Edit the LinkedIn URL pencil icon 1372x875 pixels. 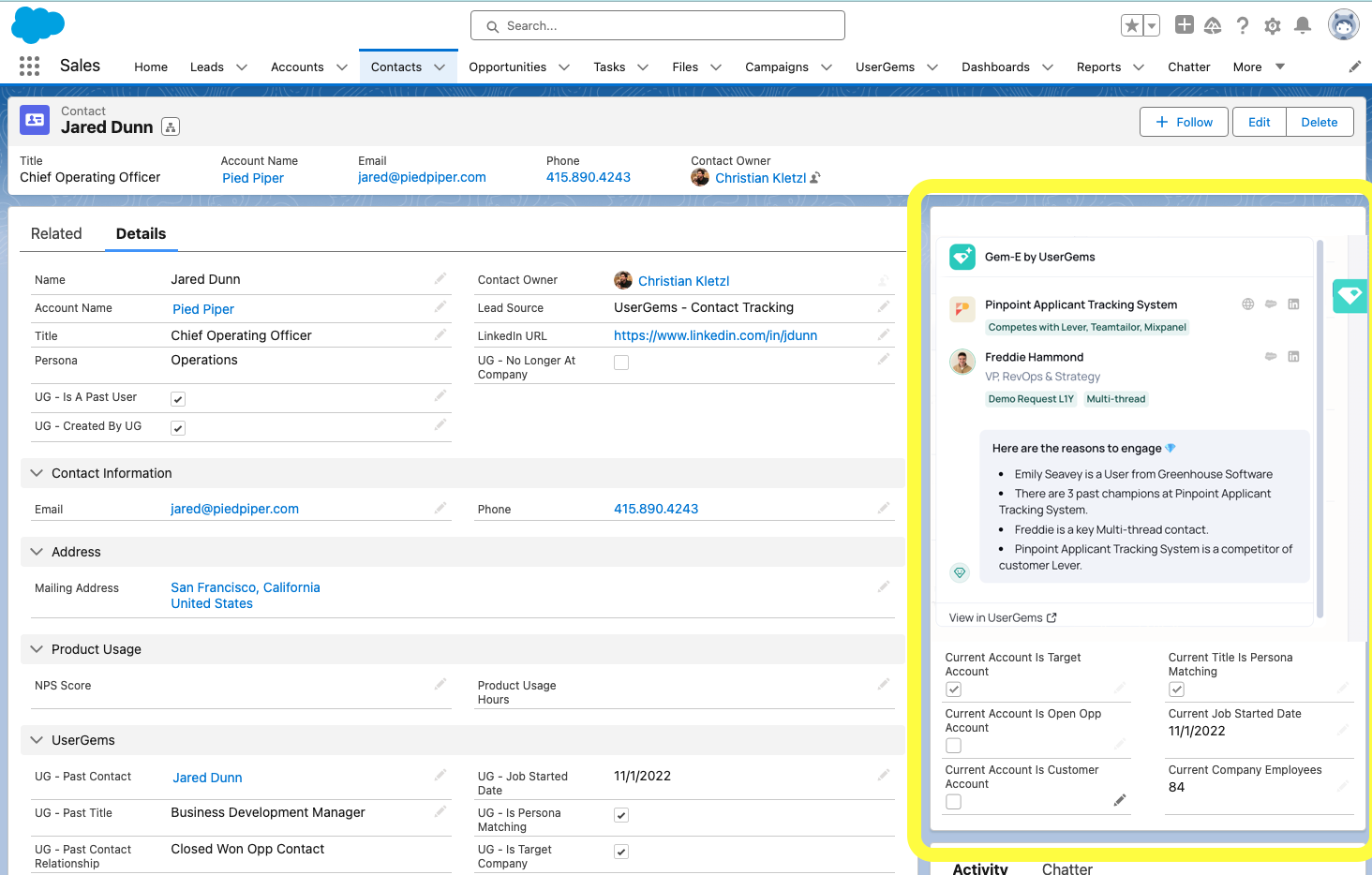[x=884, y=335]
